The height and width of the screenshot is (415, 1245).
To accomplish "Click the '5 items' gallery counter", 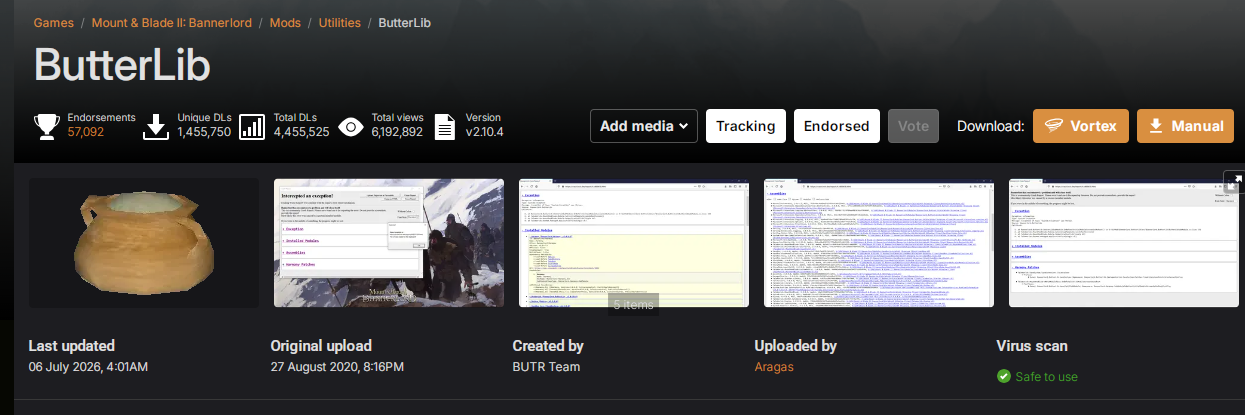I will 633,304.
